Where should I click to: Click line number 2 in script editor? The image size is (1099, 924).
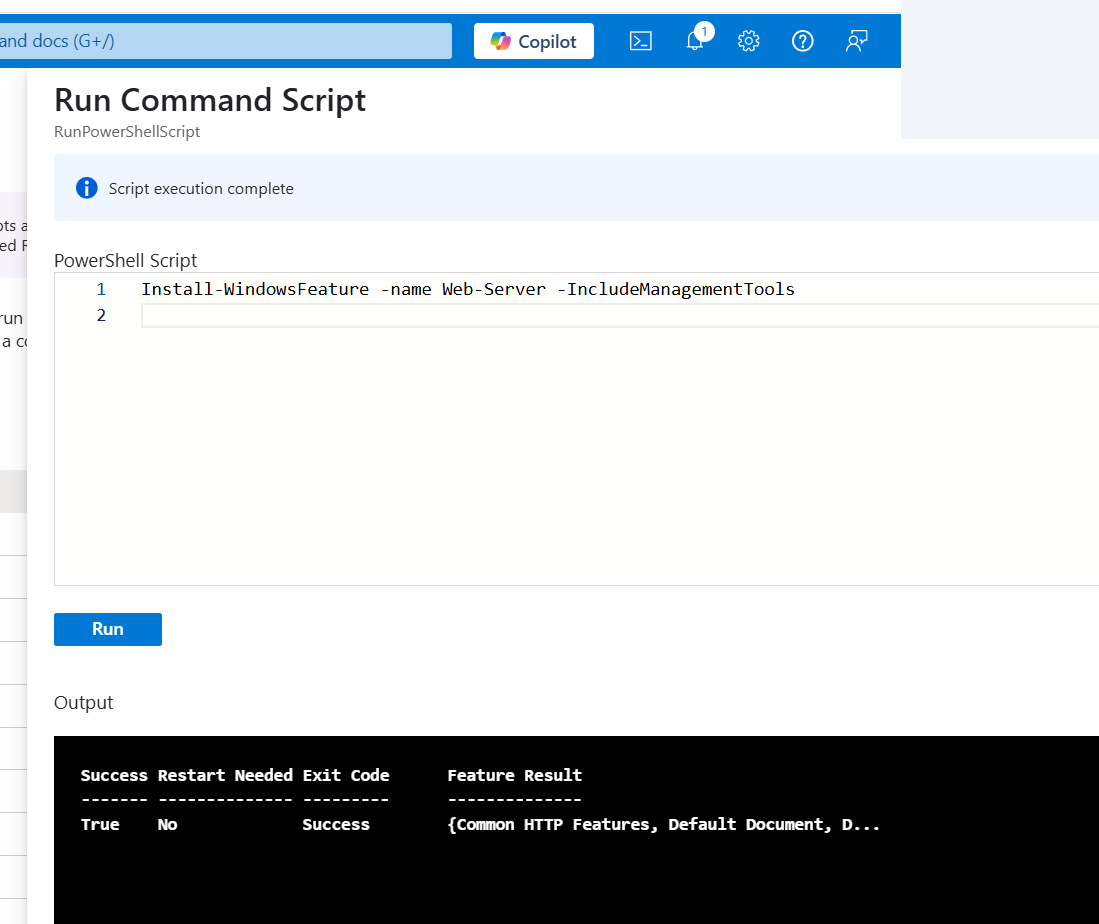coord(101,315)
